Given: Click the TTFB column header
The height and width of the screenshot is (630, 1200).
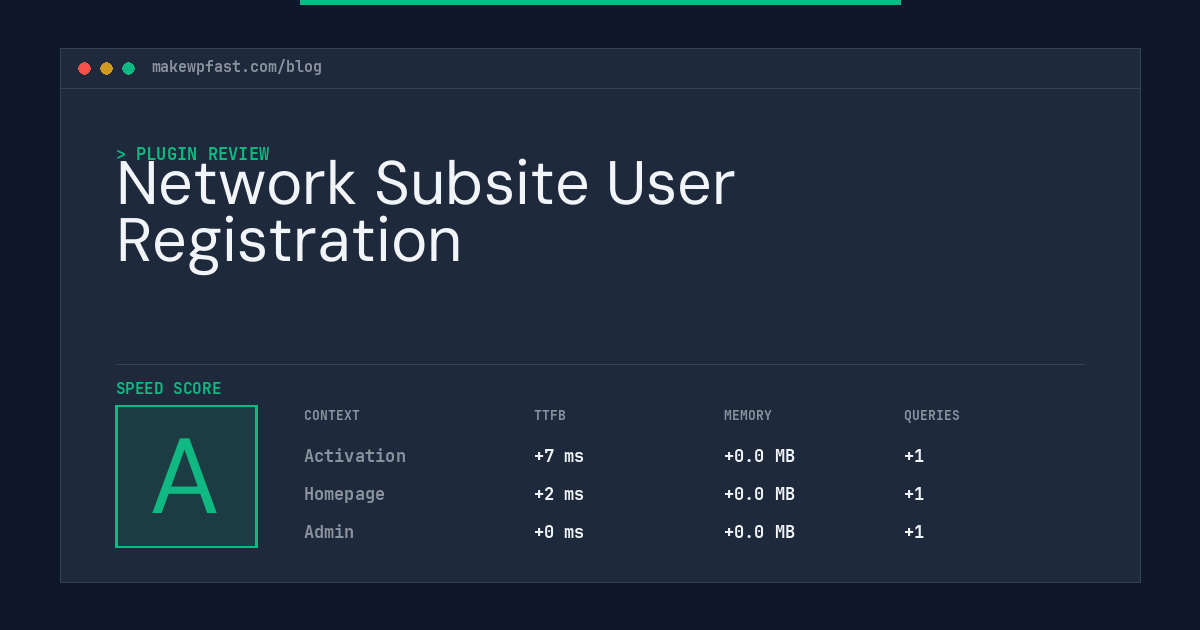Looking at the screenshot, I should (550, 416).
